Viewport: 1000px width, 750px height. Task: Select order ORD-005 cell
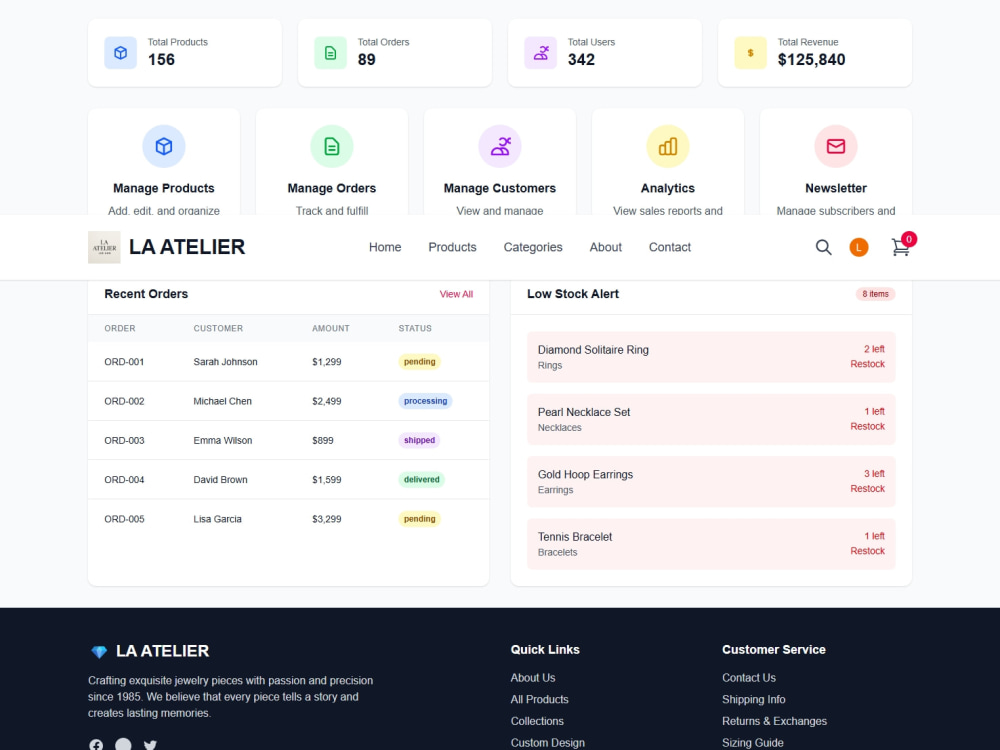coord(124,519)
